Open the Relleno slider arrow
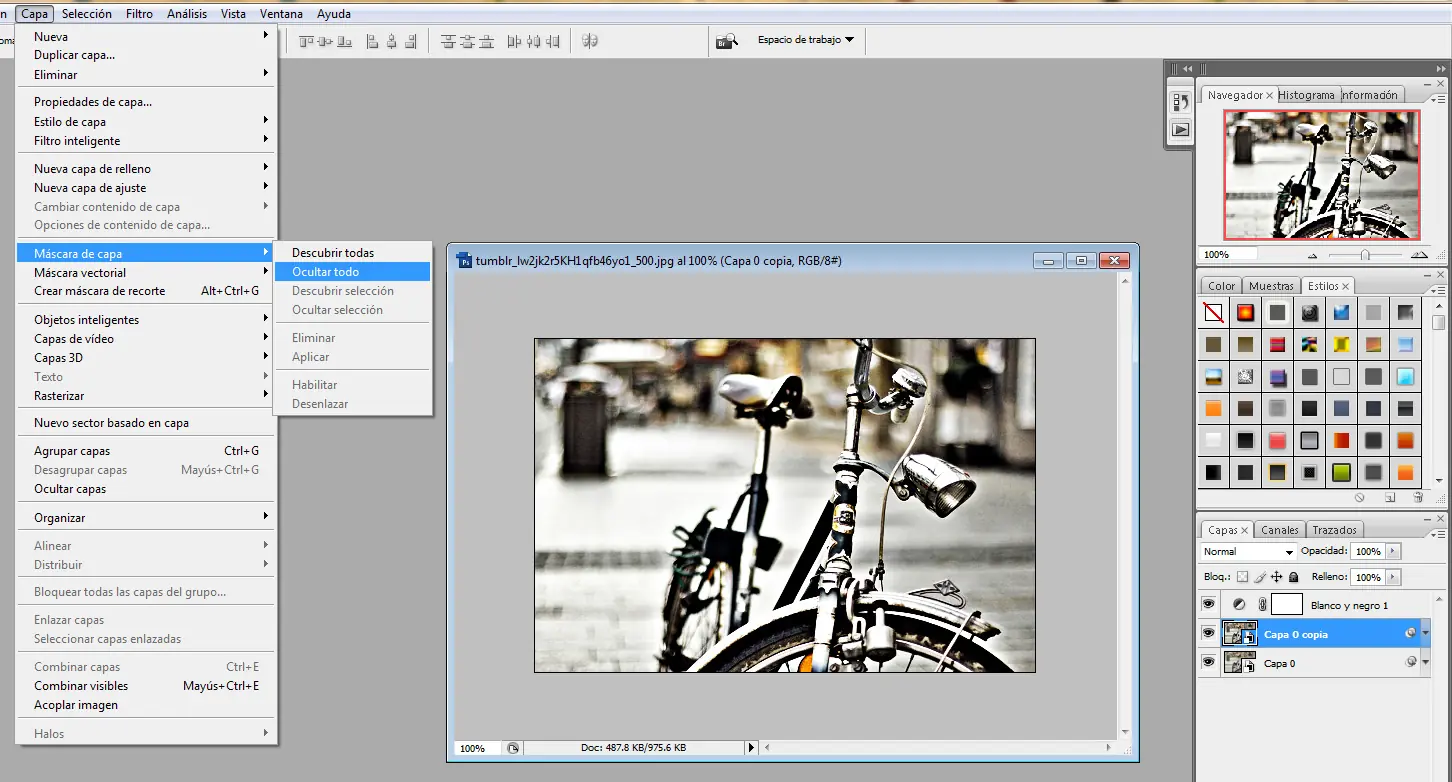This screenshot has width=1452, height=782. tap(1393, 577)
